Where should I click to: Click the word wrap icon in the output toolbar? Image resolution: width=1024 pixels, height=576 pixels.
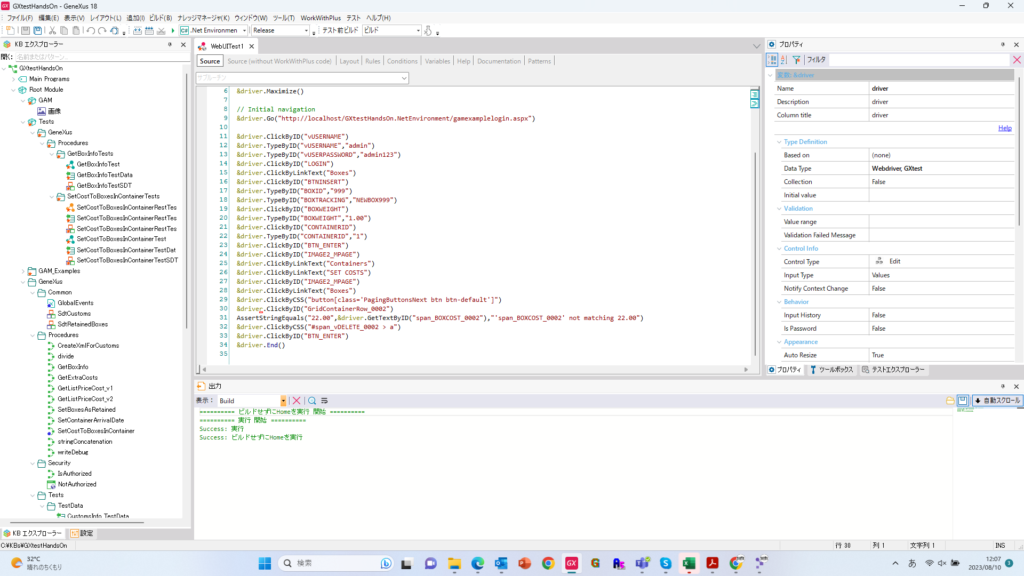point(325,400)
